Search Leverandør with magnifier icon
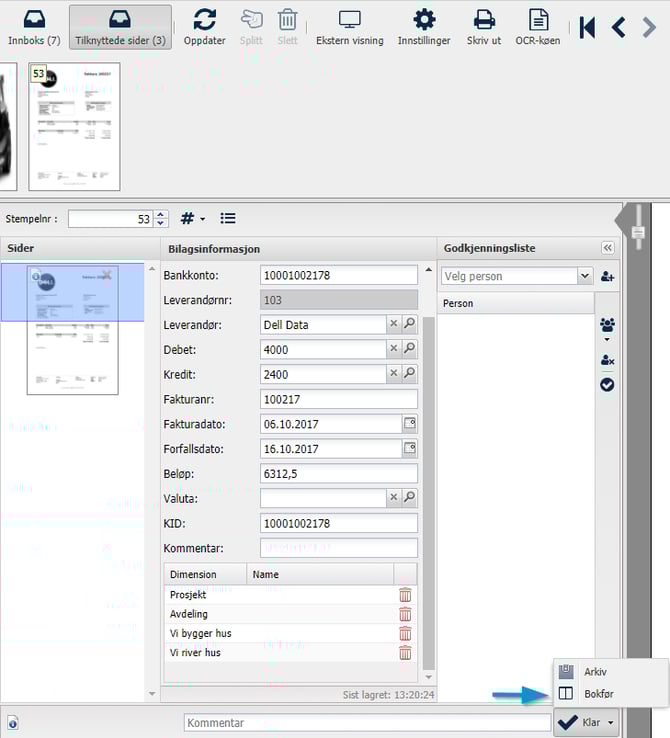The image size is (670, 738). [409, 325]
